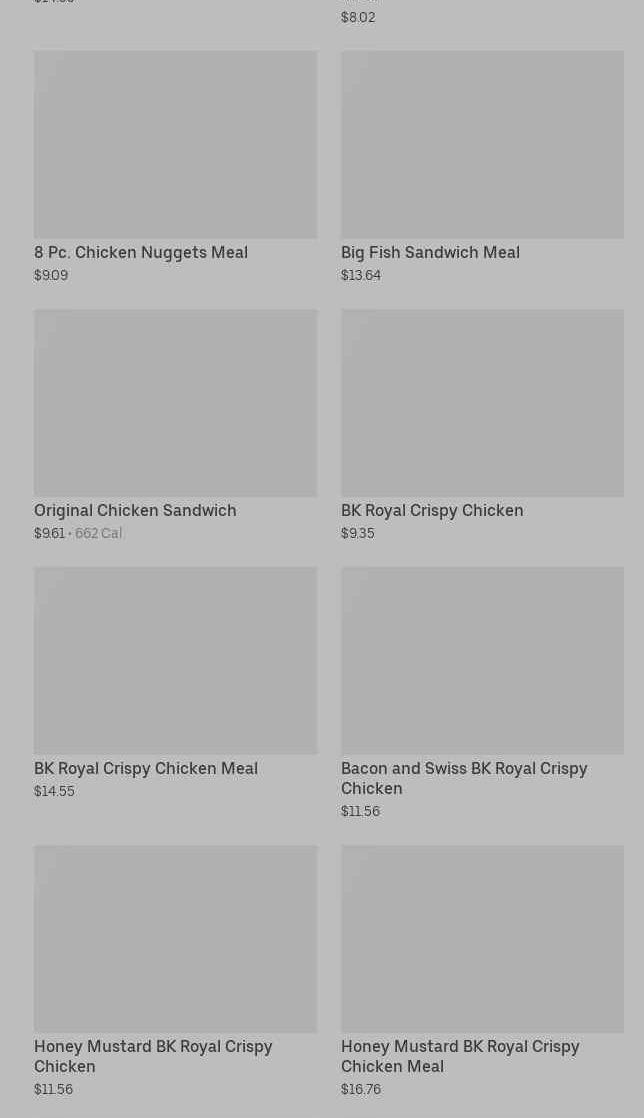Click the $14.55 price text
The height and width of the screenshot is (1118, 644).
coord(54,791)
